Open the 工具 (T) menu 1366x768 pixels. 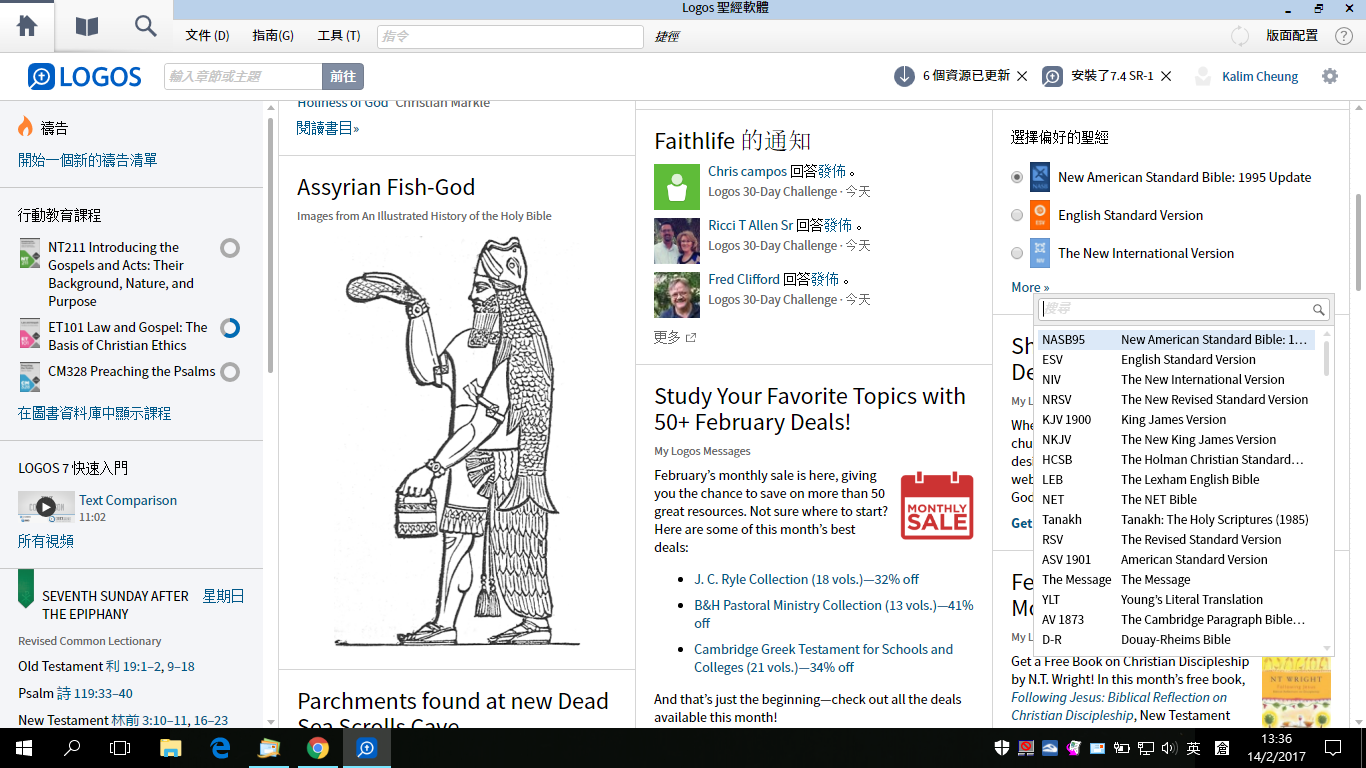[339, 36]
